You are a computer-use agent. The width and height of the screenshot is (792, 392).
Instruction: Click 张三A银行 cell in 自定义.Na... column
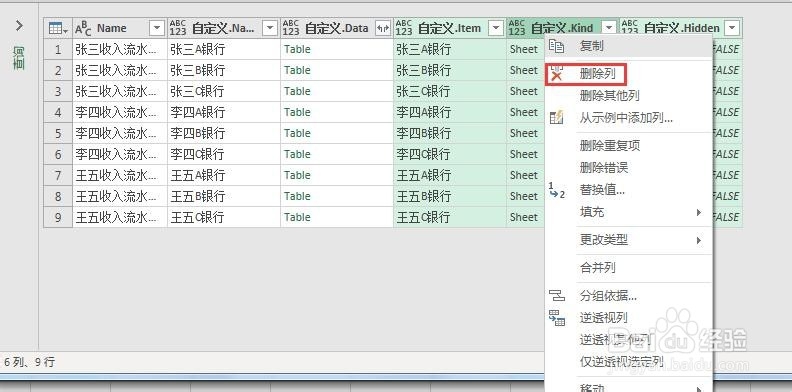click(224, 50)
